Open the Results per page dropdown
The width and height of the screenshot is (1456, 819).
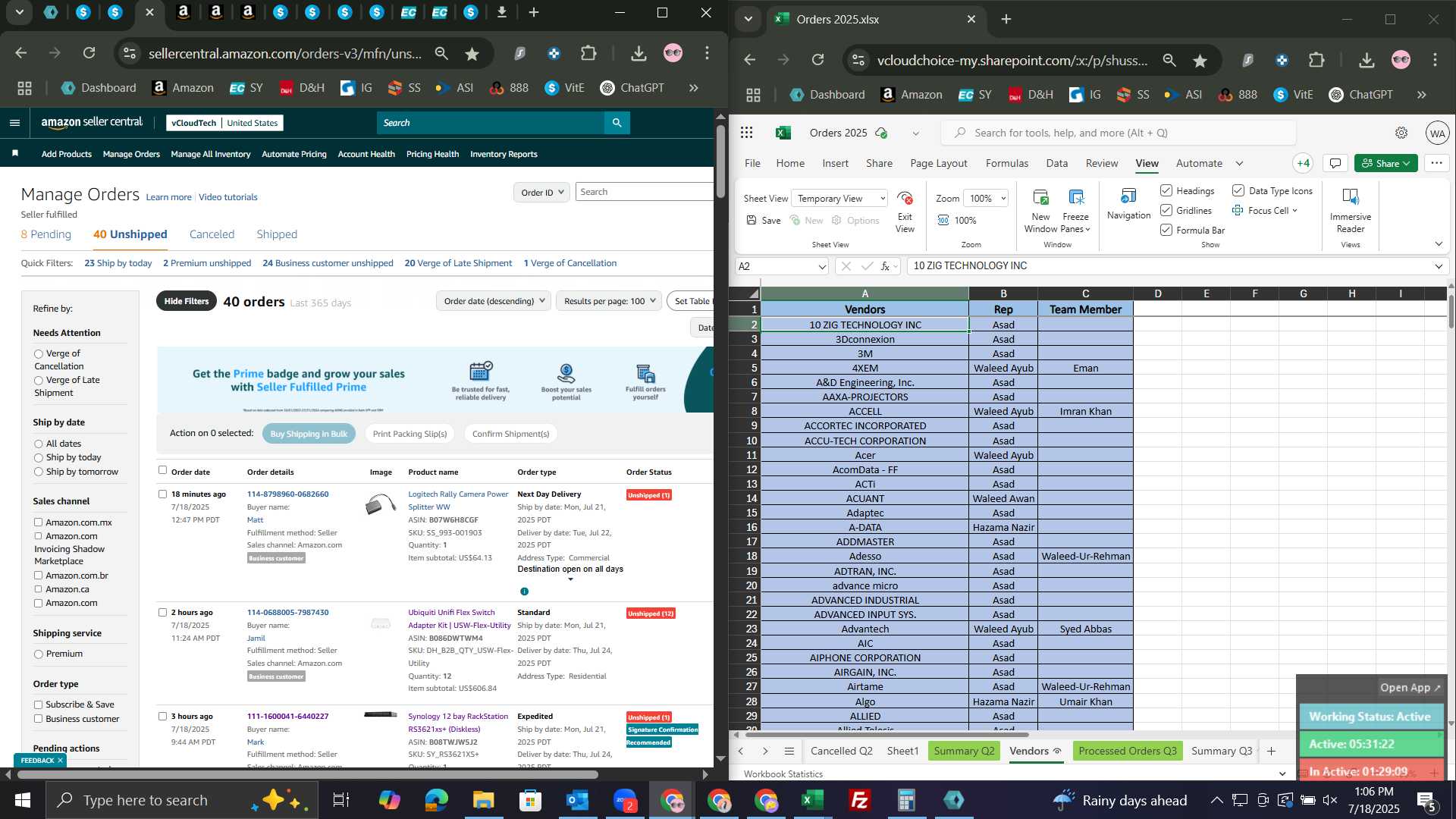[x=609, y=301]
